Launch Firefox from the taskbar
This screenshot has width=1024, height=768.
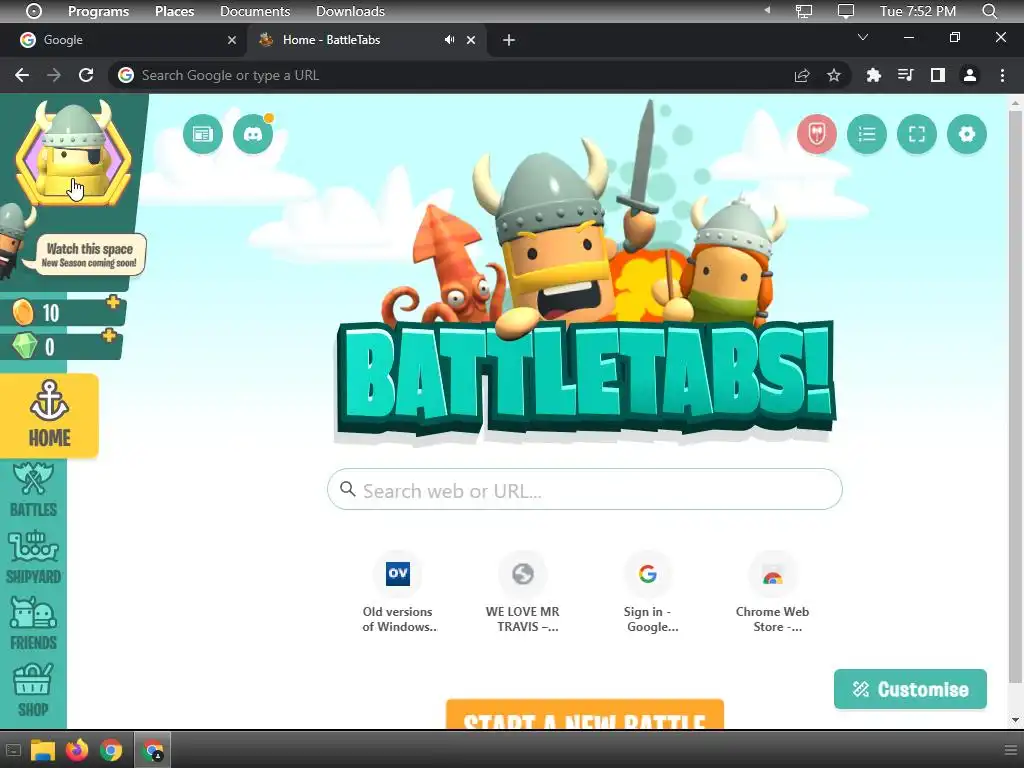point(77,750)
